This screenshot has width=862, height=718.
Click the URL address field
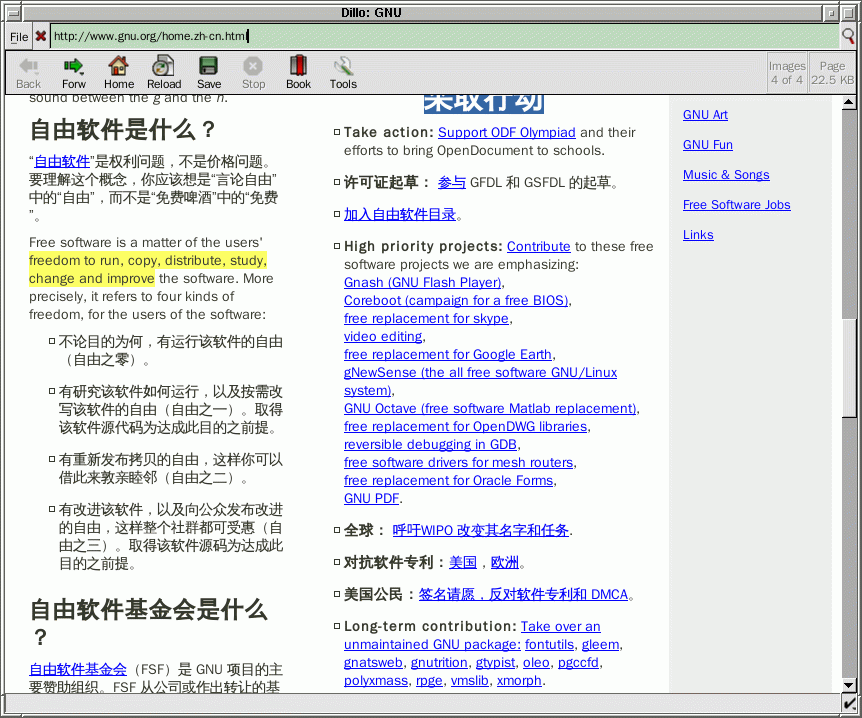pos(445,36)
